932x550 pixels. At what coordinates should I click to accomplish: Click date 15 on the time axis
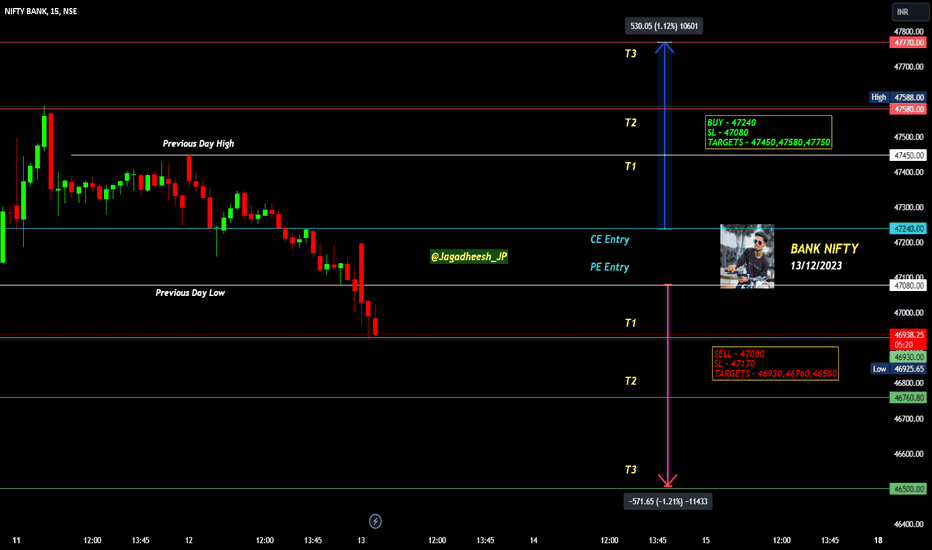coord(706,540)
